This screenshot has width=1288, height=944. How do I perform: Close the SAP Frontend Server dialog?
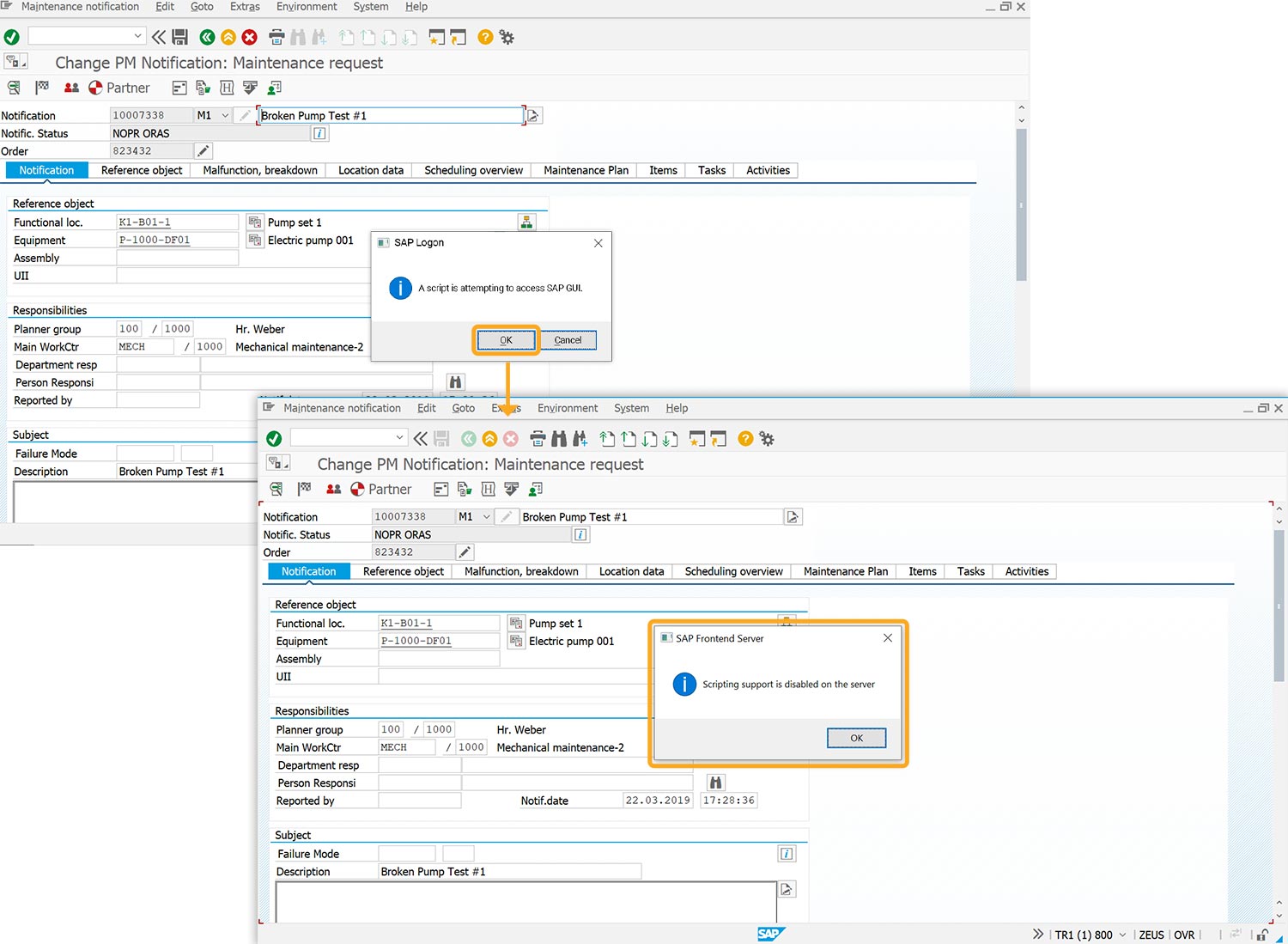(888, 637)
